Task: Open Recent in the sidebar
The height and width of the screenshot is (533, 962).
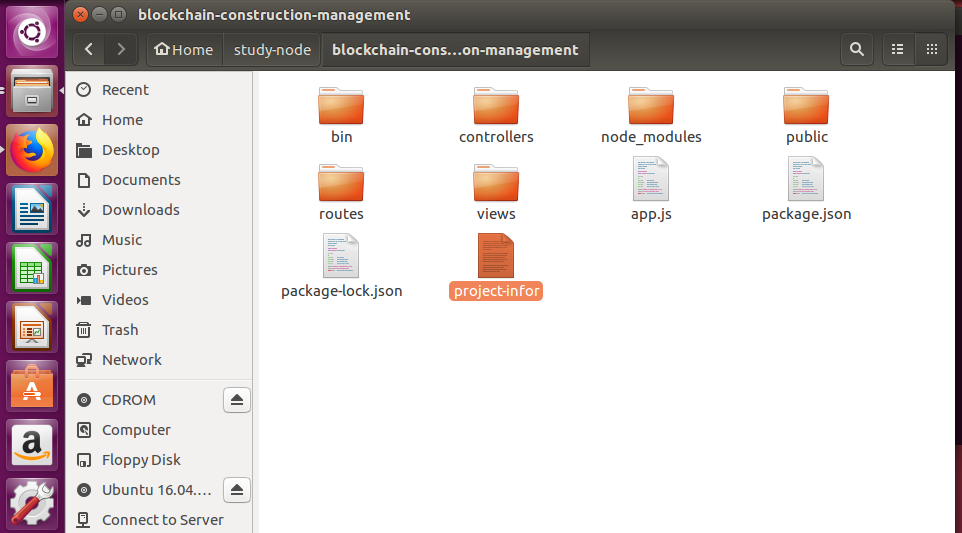Action: (125, 90)
